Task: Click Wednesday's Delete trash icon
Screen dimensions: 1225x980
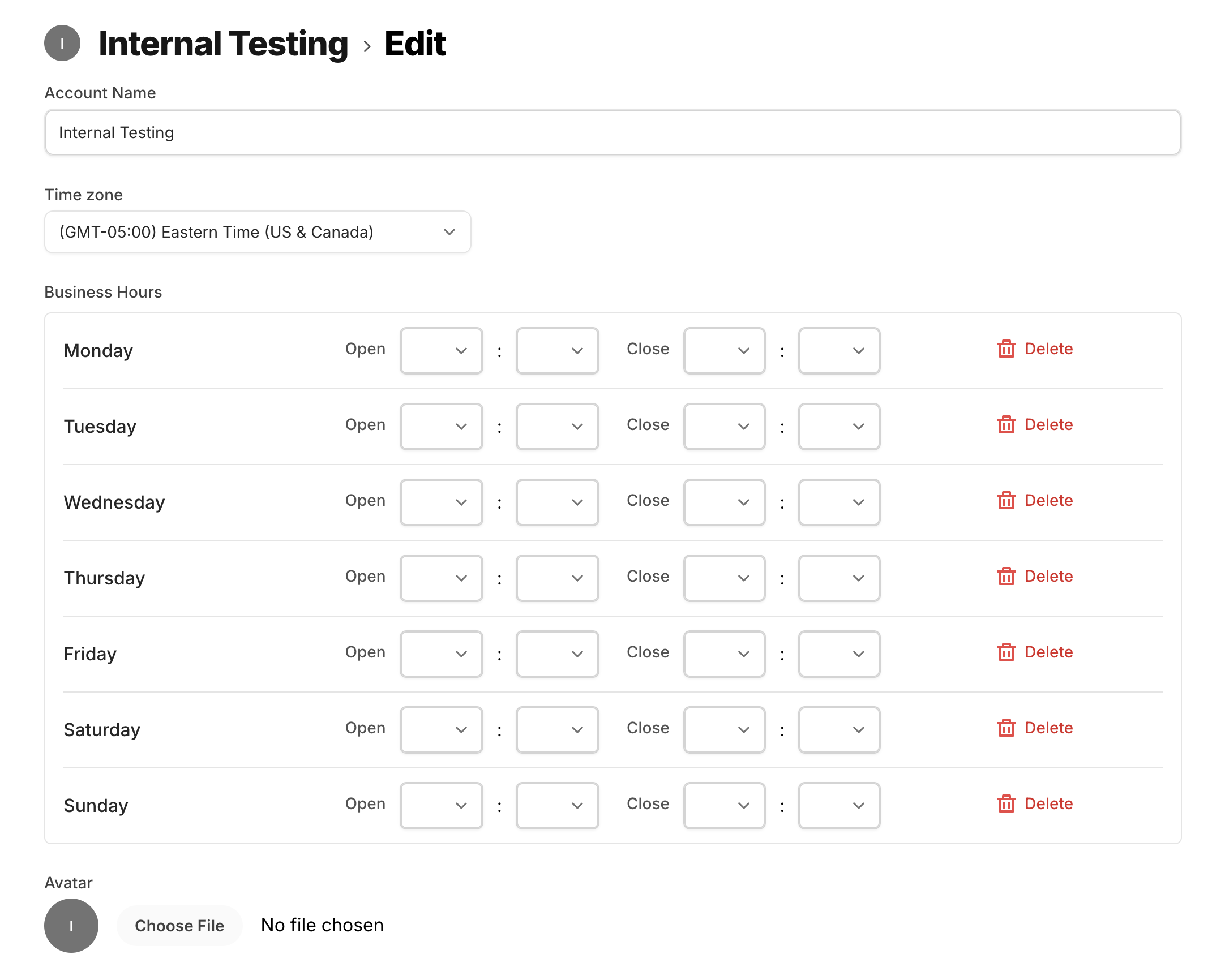Action: coord(1006,500)
